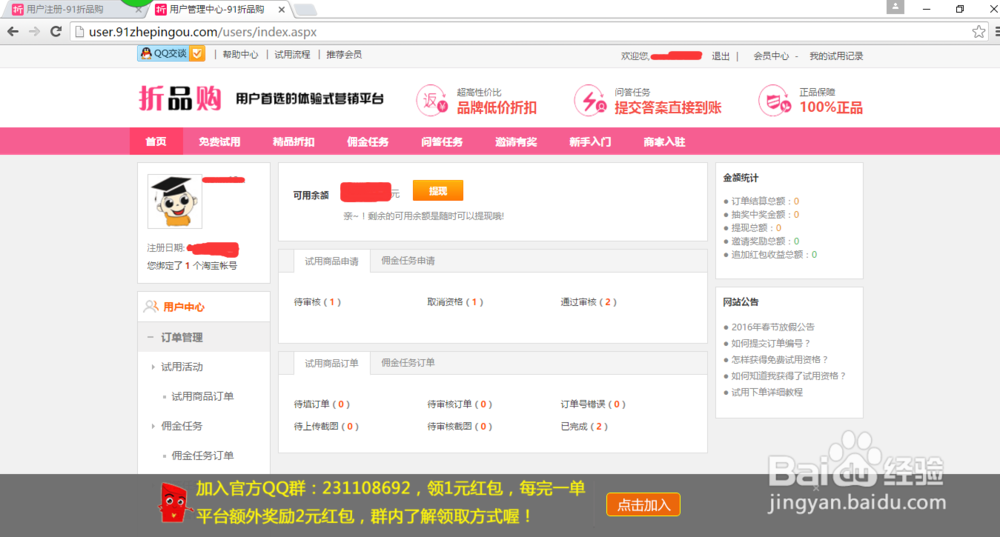1000x537 pixels.
Task: Open a new browser tab
Action: tap(305, 10)
